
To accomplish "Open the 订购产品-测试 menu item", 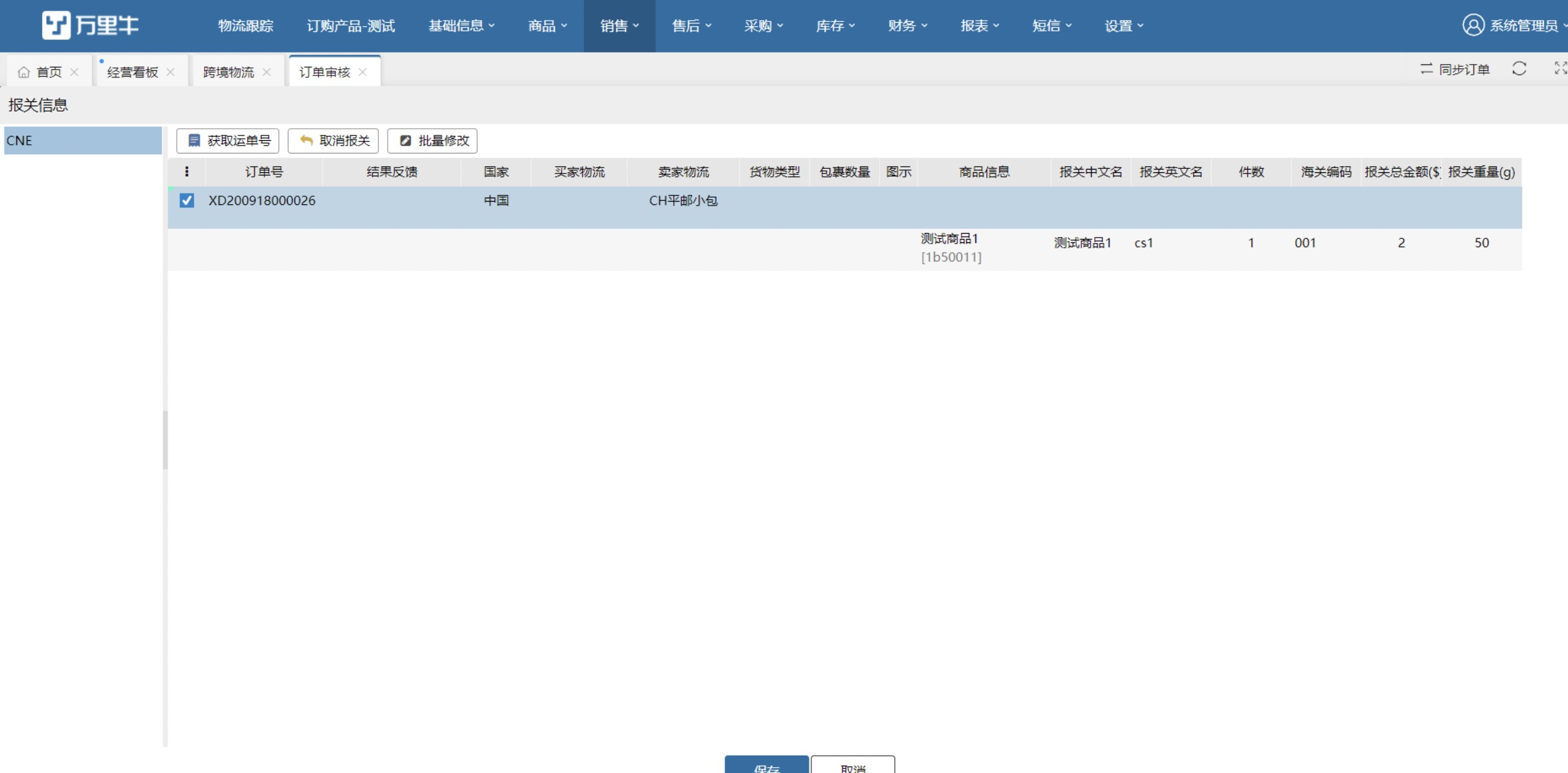I will (351, 26).
